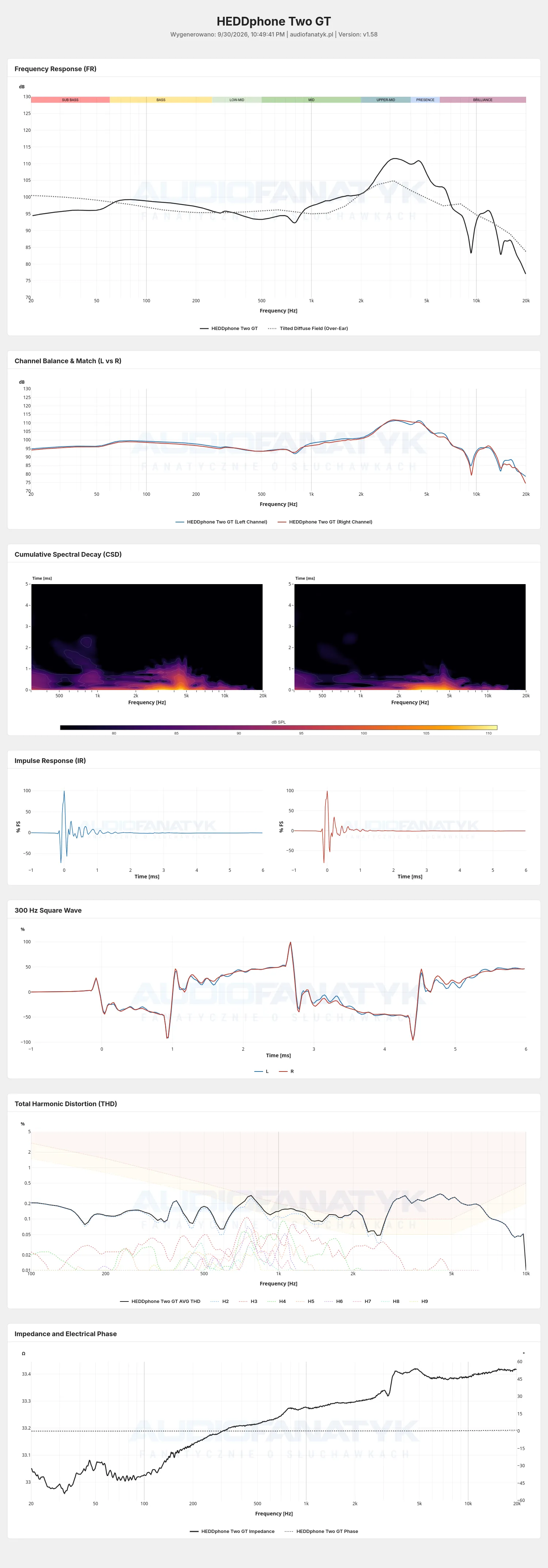Click the Frequency Response (FR) heading
Screen dimensions: 548x1568
pyautogui.click(x=56, y=69)
